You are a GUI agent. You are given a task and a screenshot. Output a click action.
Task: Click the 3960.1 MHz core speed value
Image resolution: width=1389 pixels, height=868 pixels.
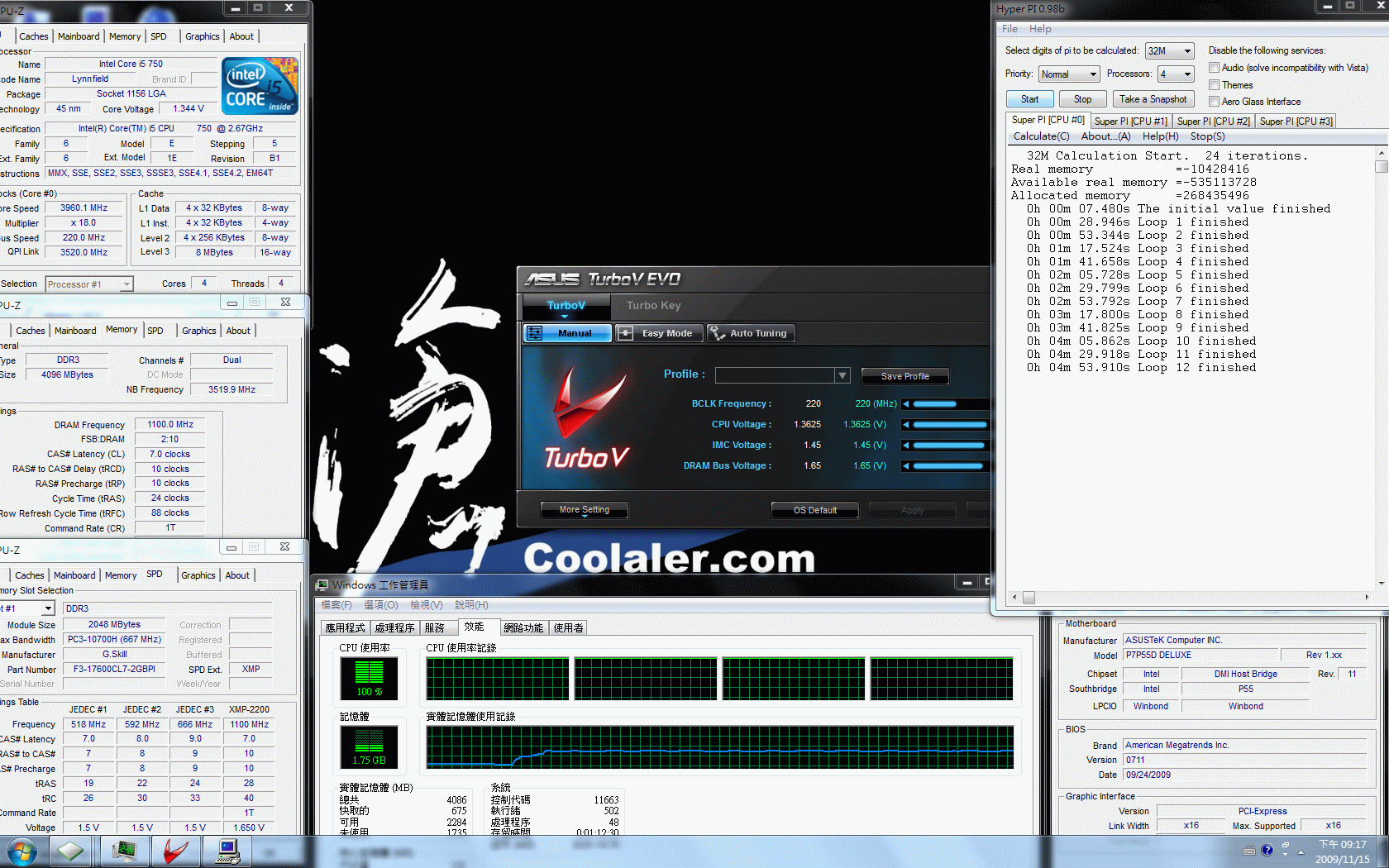84,208
